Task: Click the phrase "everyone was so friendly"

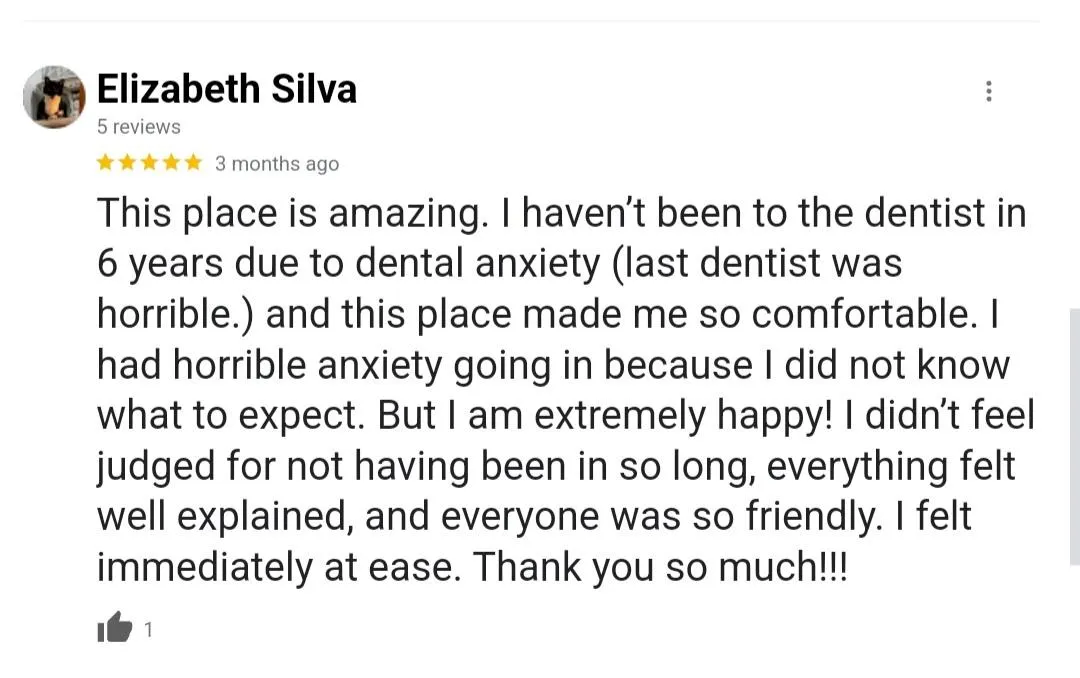Action: pyautogui.click(x=660, y=517)
